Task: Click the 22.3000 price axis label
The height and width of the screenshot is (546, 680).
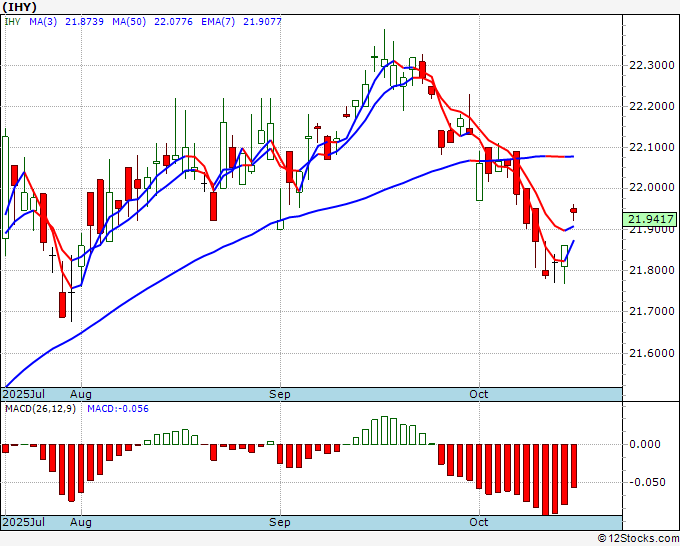Action: click(x=651, y=65)
